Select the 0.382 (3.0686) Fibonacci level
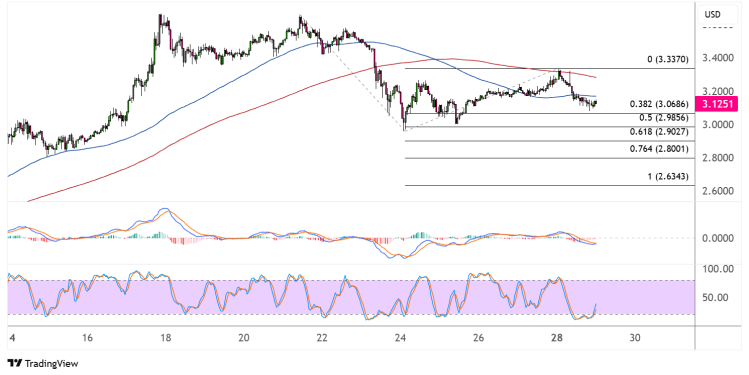The image size is (749, 375). (x=659, y=104)
